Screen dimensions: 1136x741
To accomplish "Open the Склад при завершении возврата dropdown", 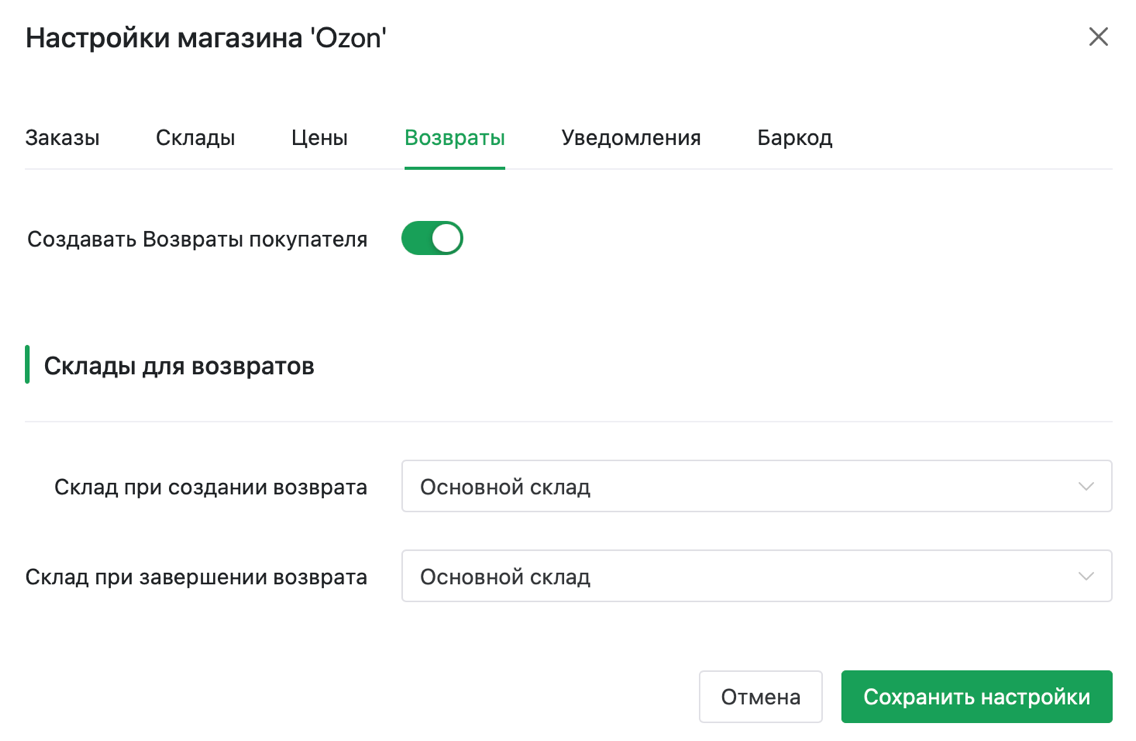I will [x=740, y=577].
